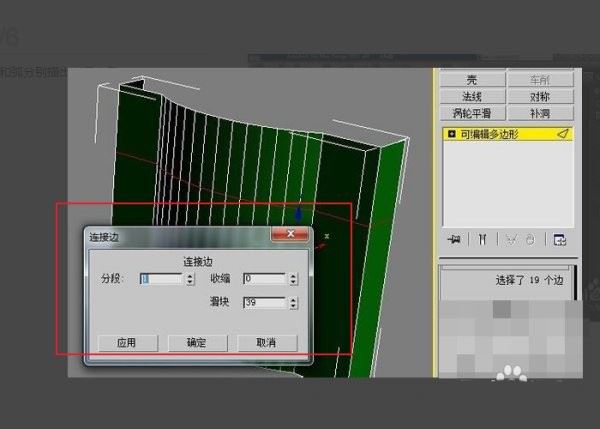Click the 对称 symmetry modifier button
Viewport: 600px width, 429px height.
[539, 97]
